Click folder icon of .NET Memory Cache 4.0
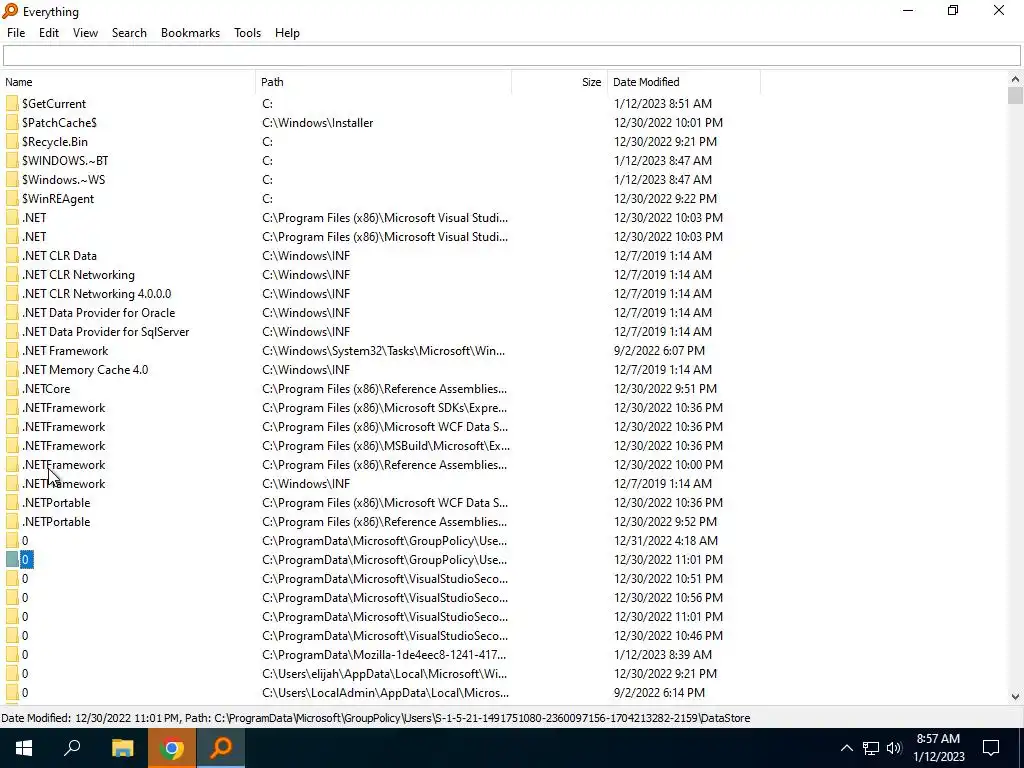The width and height of the screenshot is (1024, 768). [x=12, y=369]
